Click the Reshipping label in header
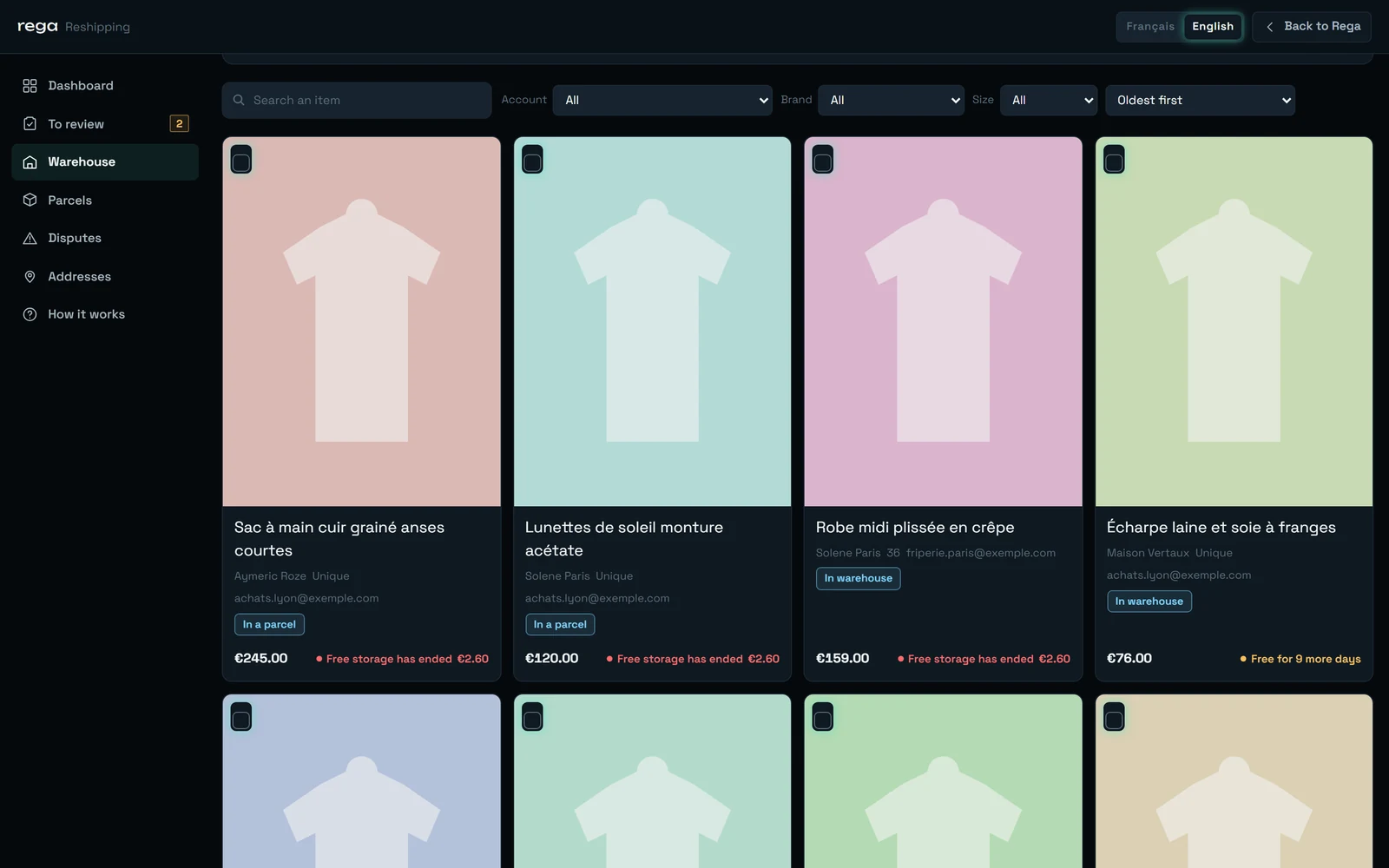Viewport: 1389px width, 868px height. (97, 27)
